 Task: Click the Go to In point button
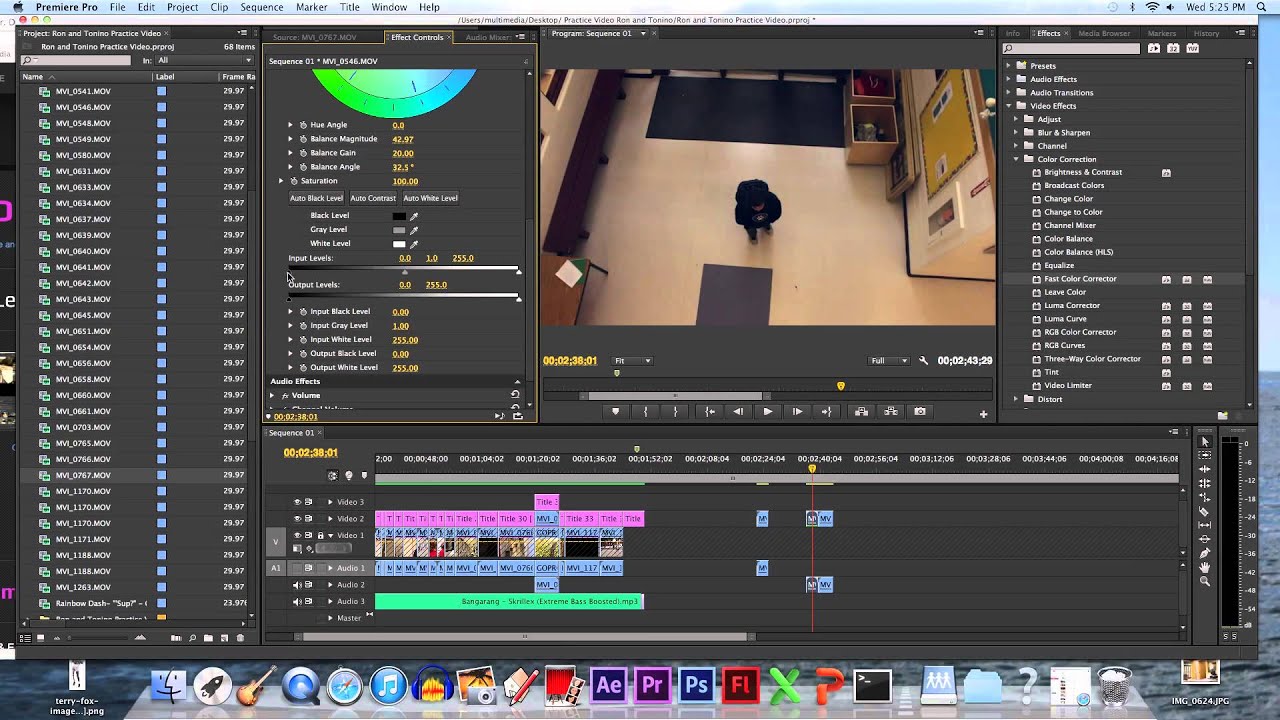coord(710,411)
